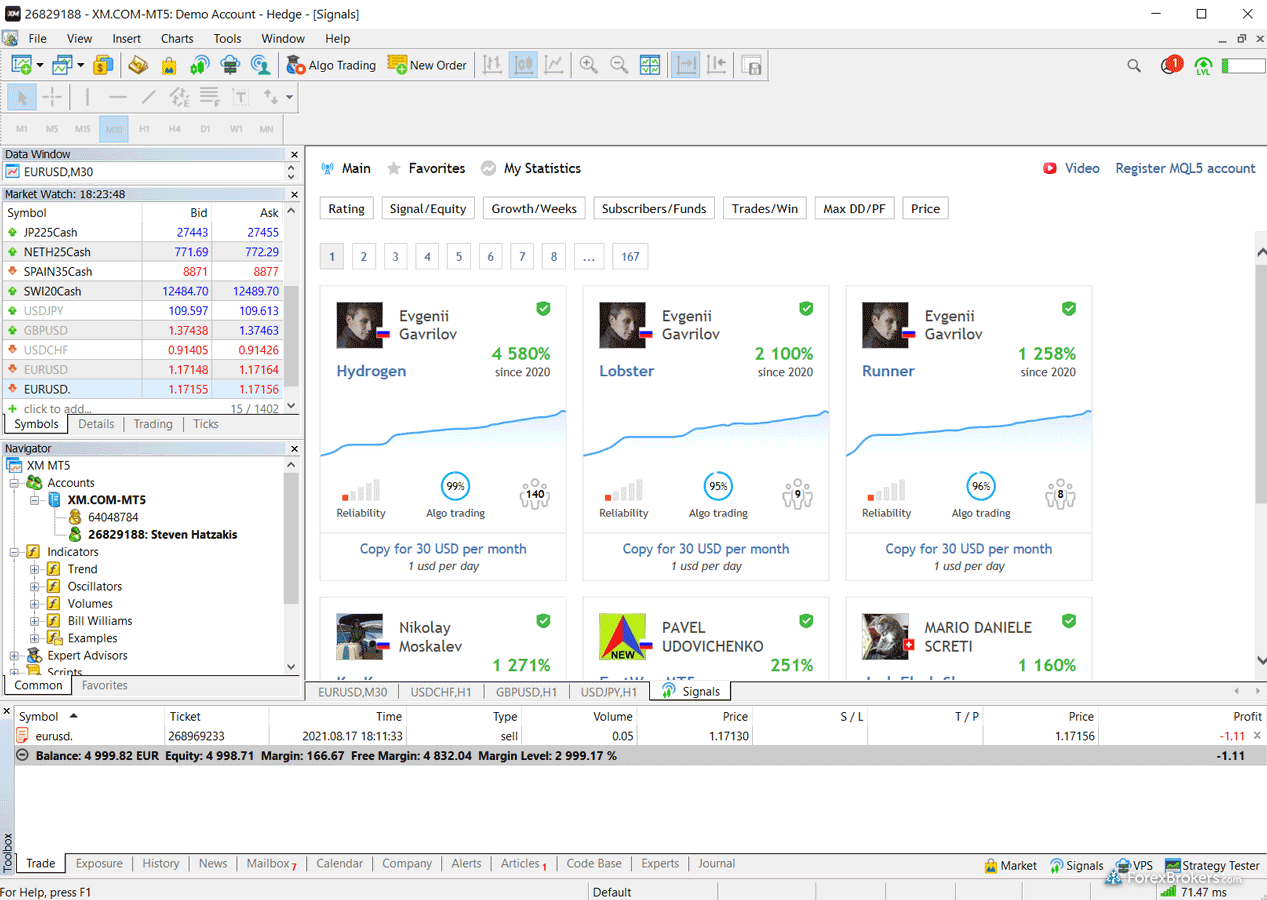Click the notifications icon with red badge
The image size is (1267, 900).
(x=1170, y=65)
